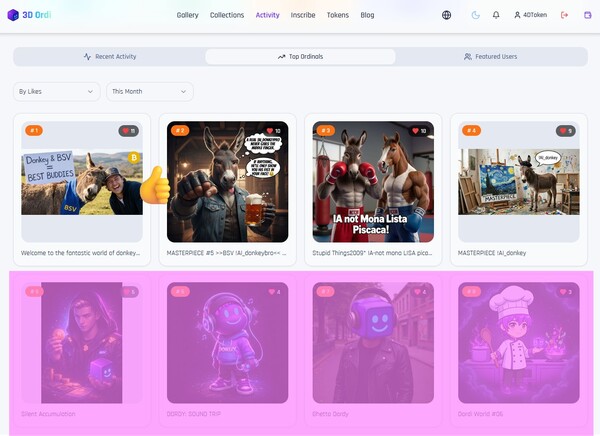The image size is (600, 436).
Task: Open the globe language selector
Action: (x=446, y=15)
